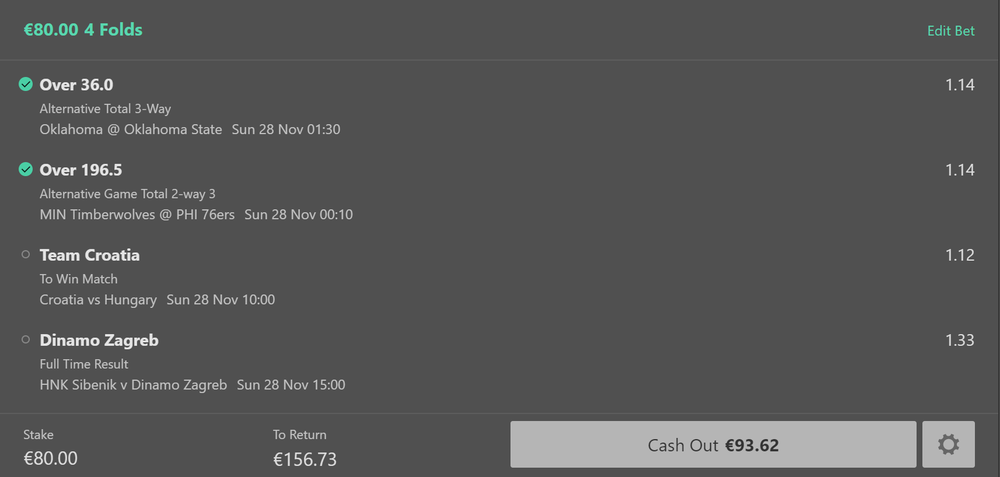Open cash out settings gear icon
Image resolution: width=1000 pixels, height=477 pixels.
(948, 445)
